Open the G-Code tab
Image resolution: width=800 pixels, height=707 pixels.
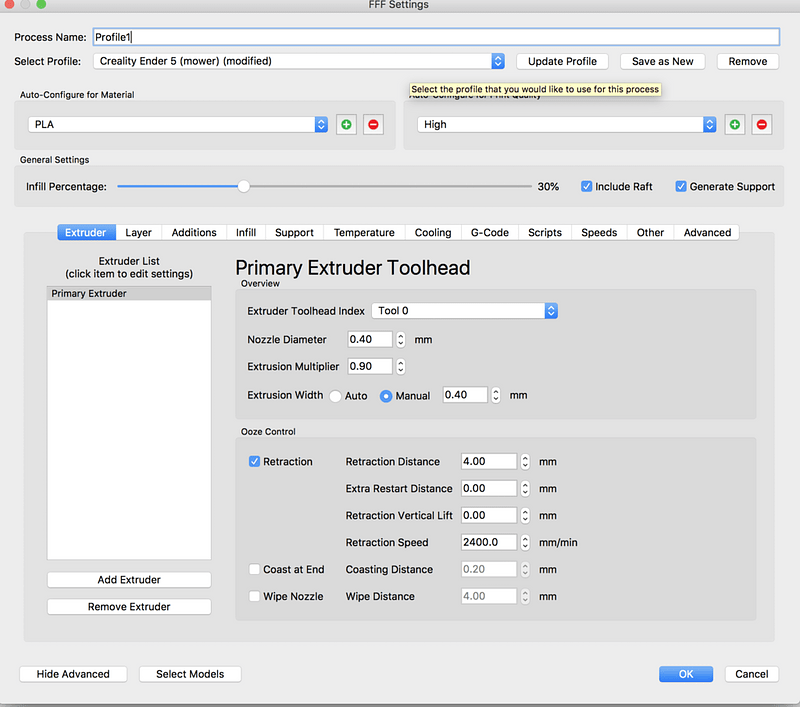(489, 232)
